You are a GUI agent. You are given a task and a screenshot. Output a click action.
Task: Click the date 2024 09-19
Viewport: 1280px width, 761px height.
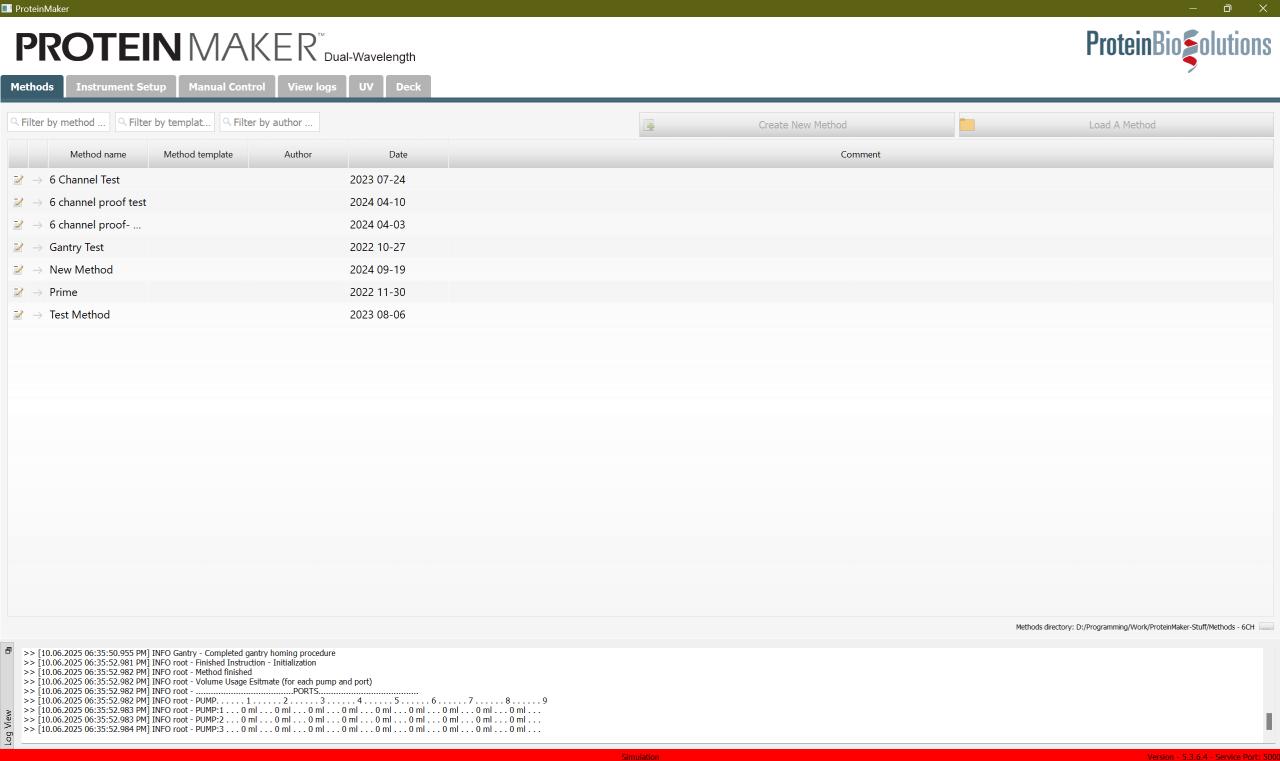coord(377,270)
